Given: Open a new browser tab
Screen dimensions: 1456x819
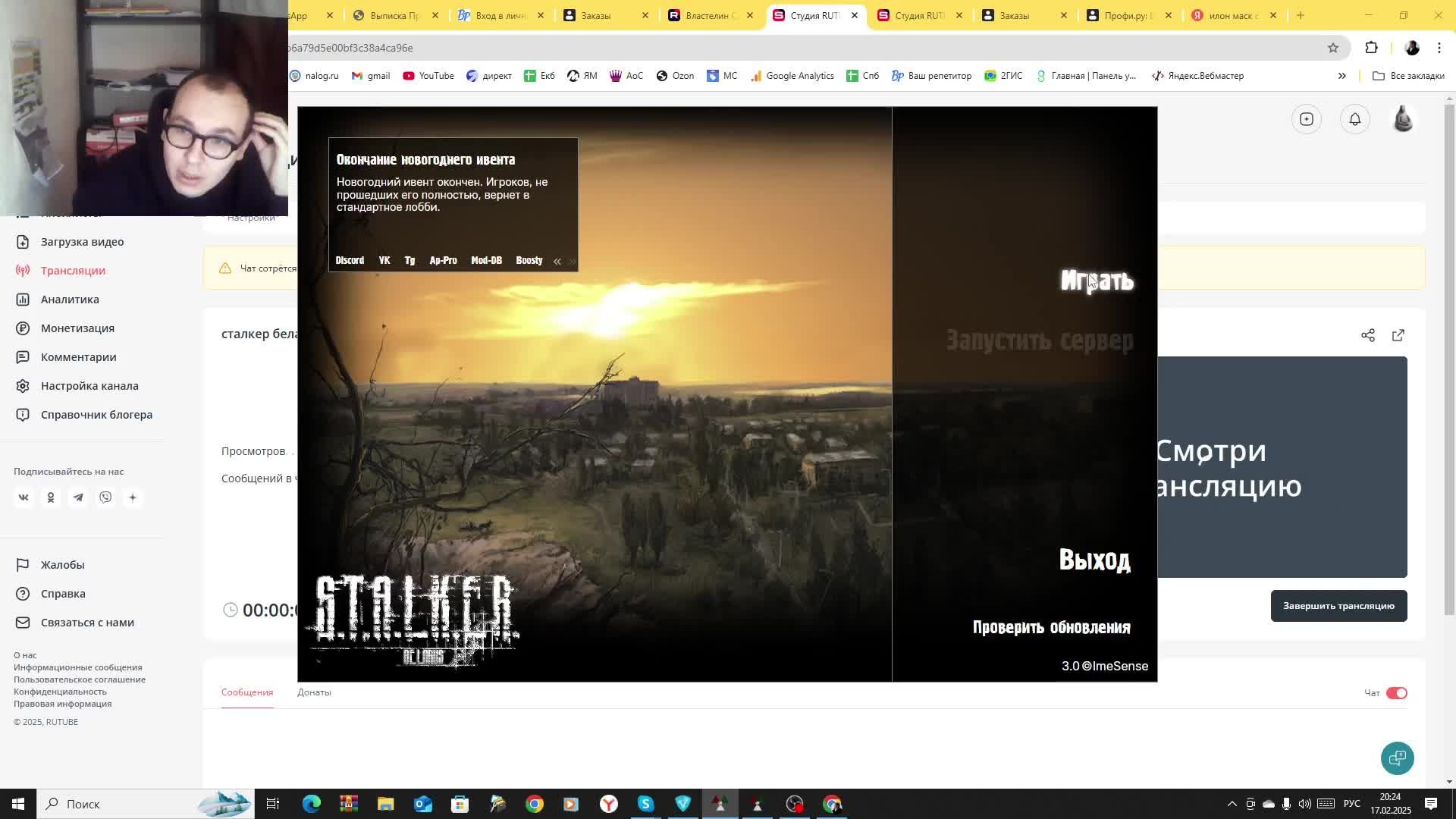Looking at the screenshot, I should click(x=1301, y=16).
